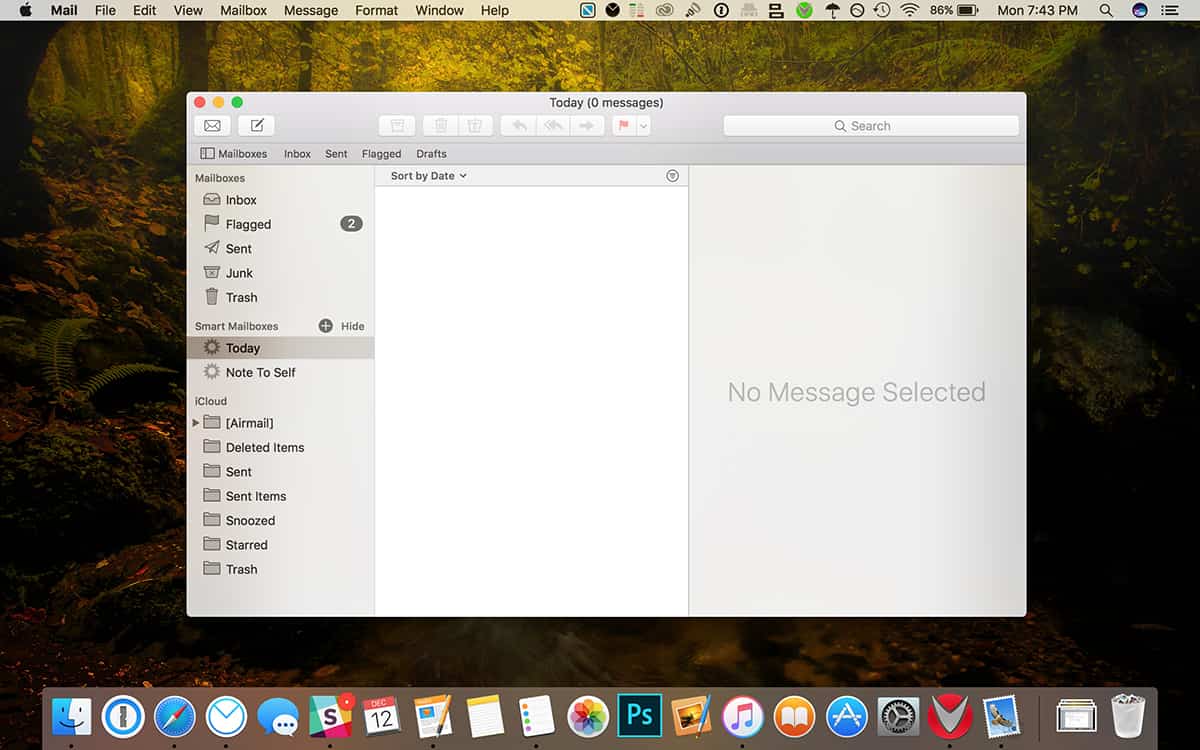The height and width of the screenshot is (750, 1200).
Task: Open the Apple menu
Action: point(25,10)
